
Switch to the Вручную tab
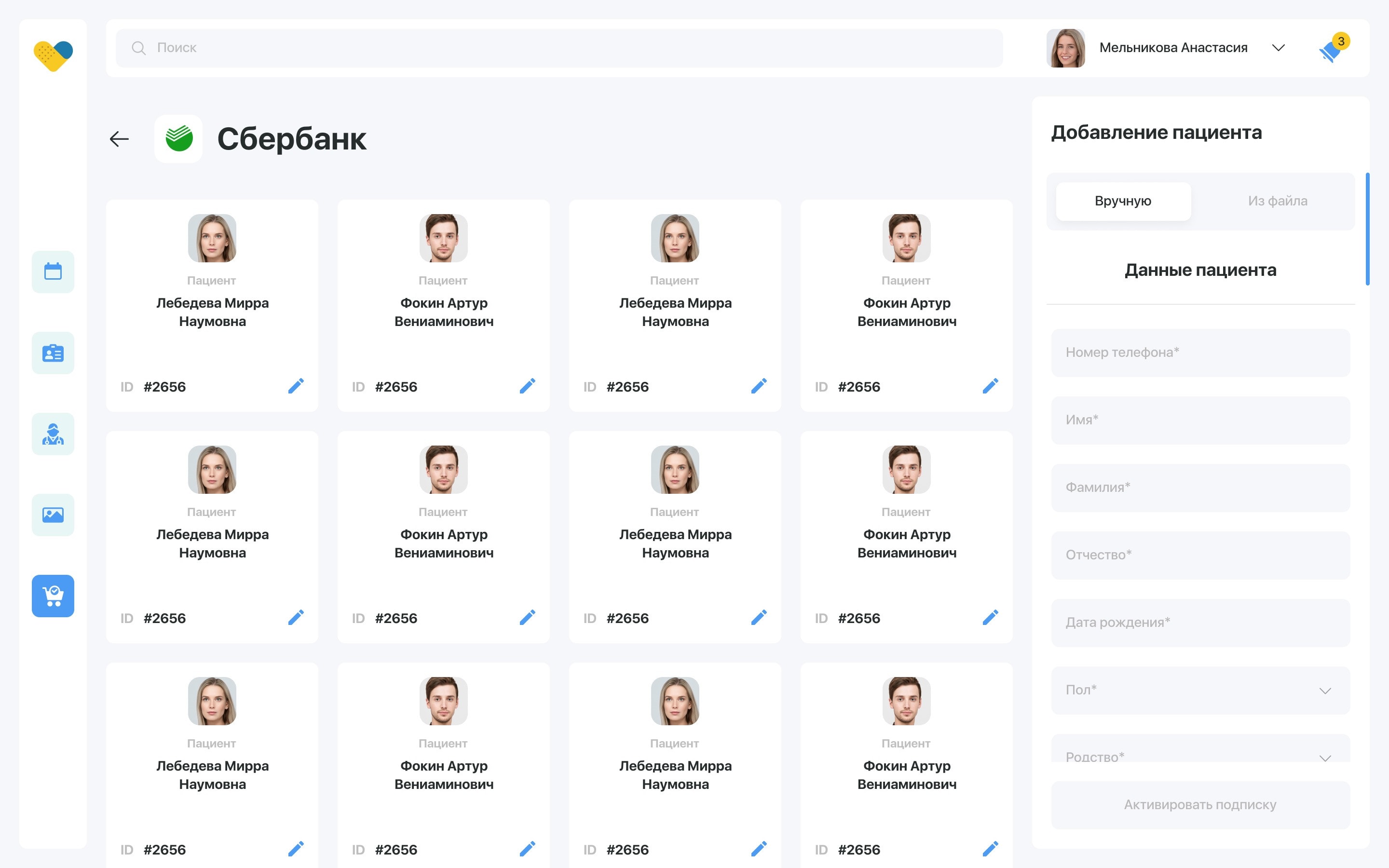[x=1123, y=201]
